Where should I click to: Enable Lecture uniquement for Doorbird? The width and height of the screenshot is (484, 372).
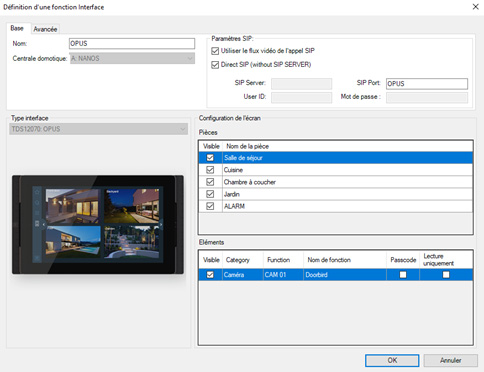[446, 275]
